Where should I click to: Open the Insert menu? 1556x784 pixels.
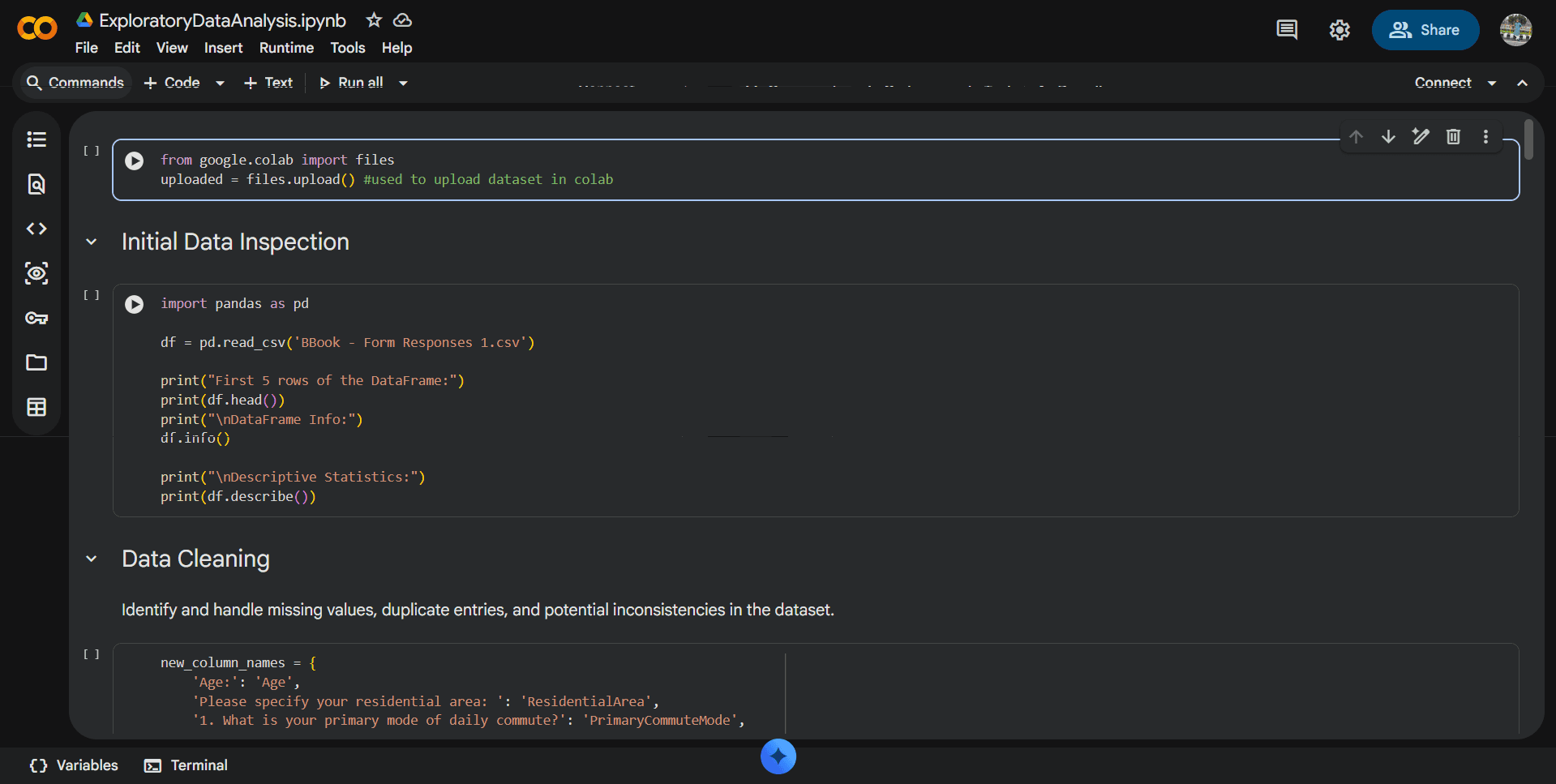(x=223, y=48)
